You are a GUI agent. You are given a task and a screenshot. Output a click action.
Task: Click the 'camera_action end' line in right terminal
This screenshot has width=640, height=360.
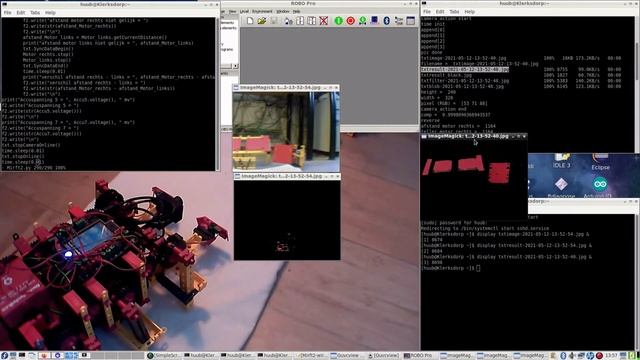(x=444, y=109)
